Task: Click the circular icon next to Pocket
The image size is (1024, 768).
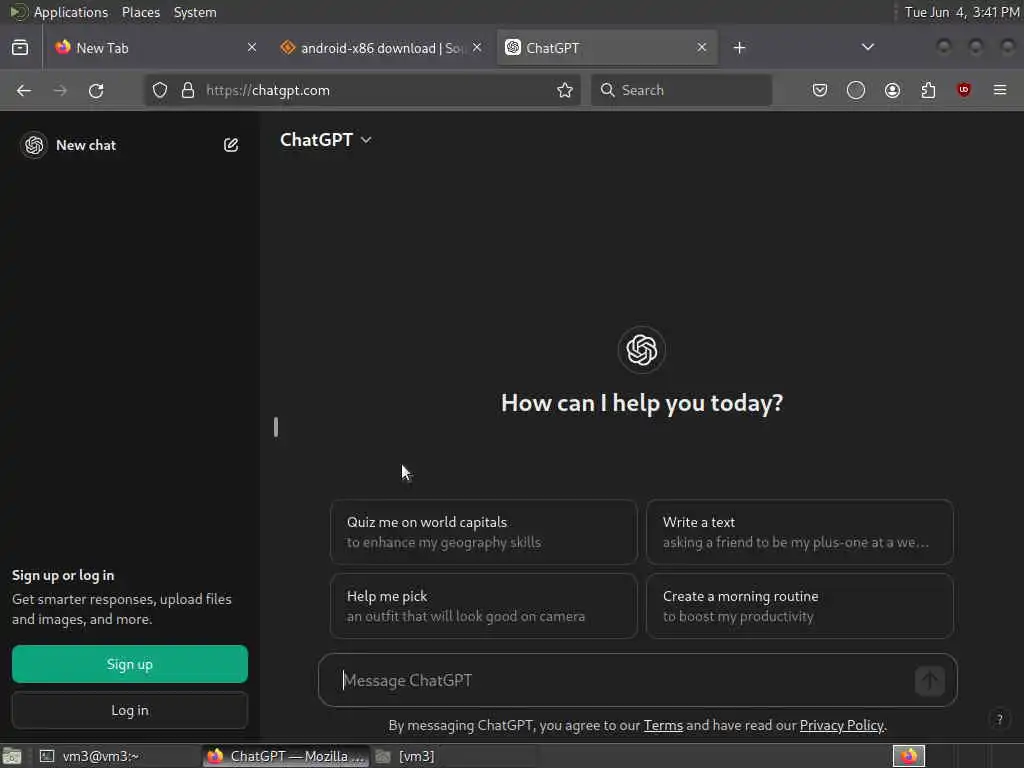Action: 856,90
